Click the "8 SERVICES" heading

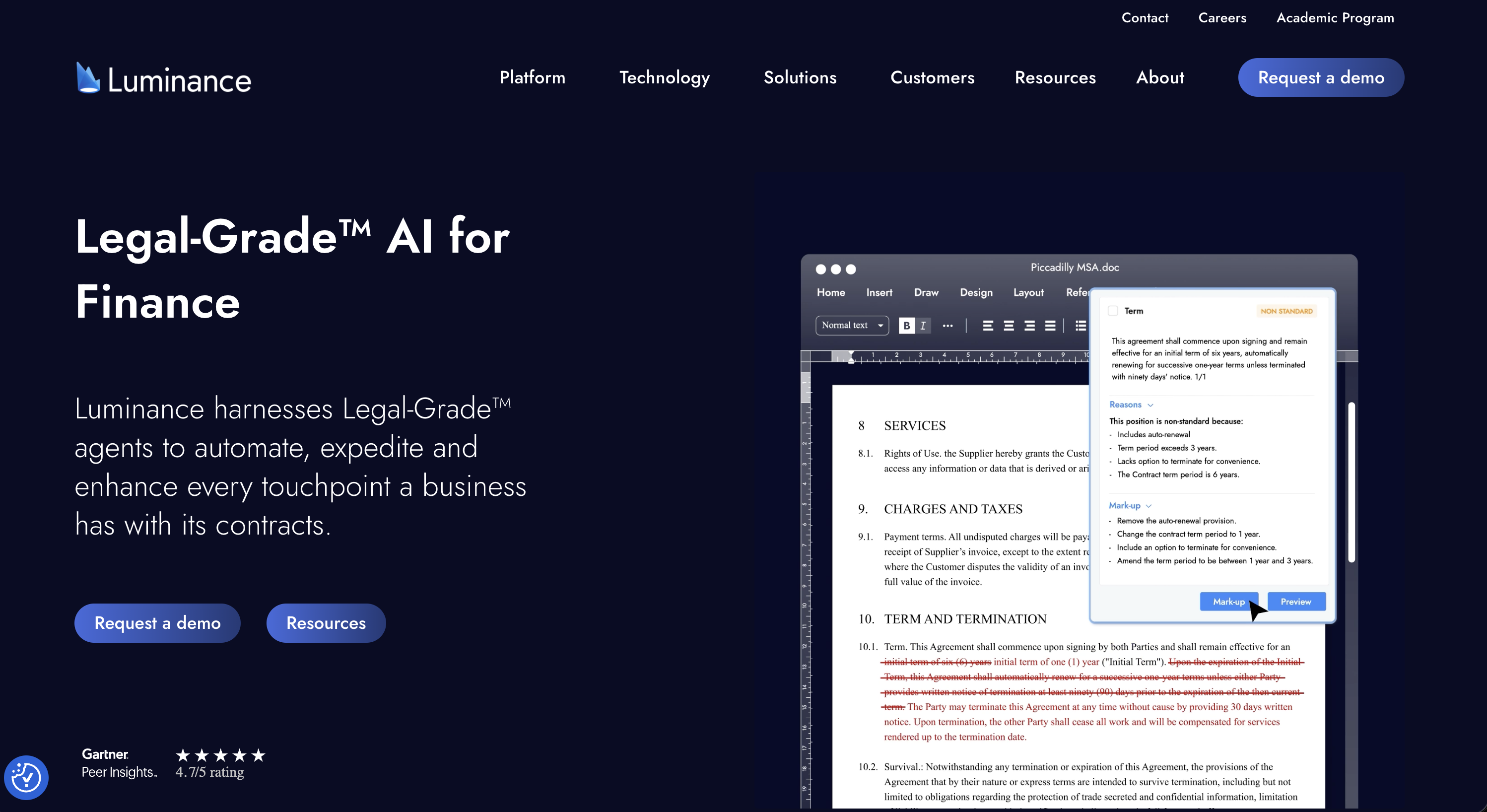pyautogui.click(x=902, y=425)
